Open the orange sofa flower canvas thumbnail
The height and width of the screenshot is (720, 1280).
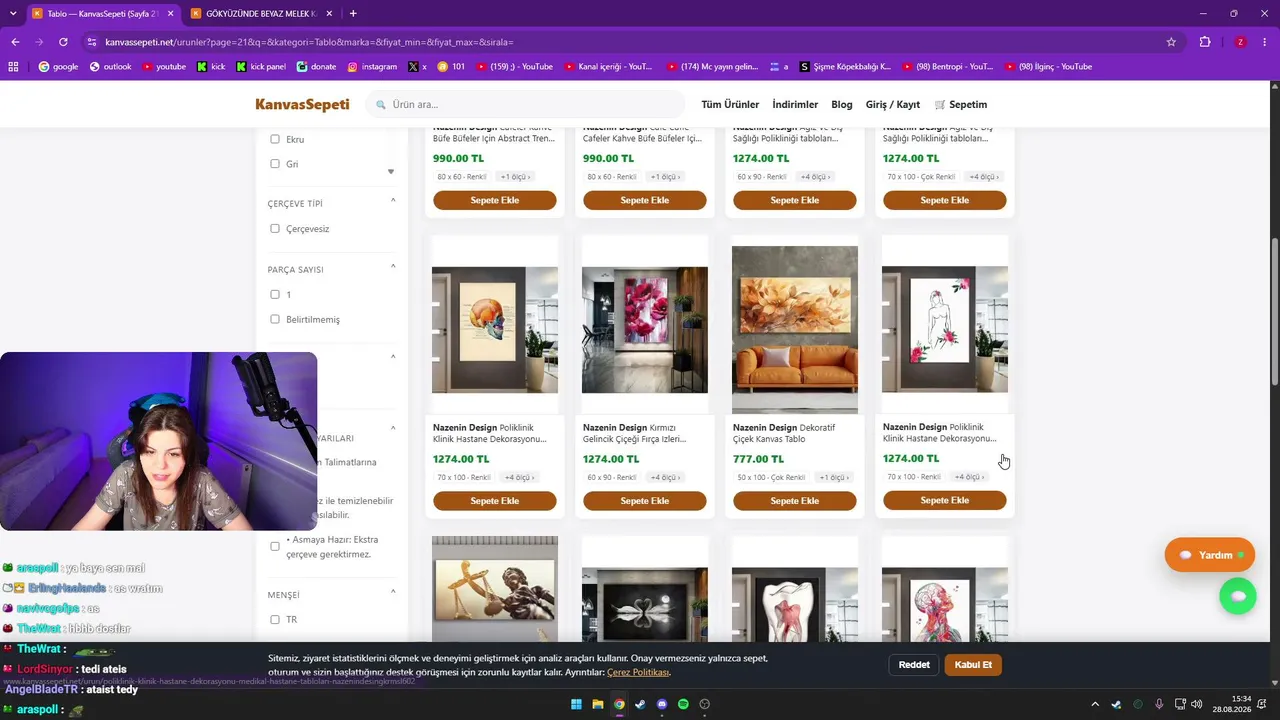pos(795,329)
